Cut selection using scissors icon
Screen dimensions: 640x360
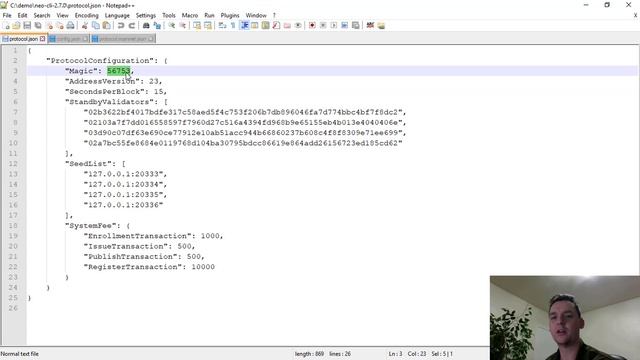[x=85, y=25]
